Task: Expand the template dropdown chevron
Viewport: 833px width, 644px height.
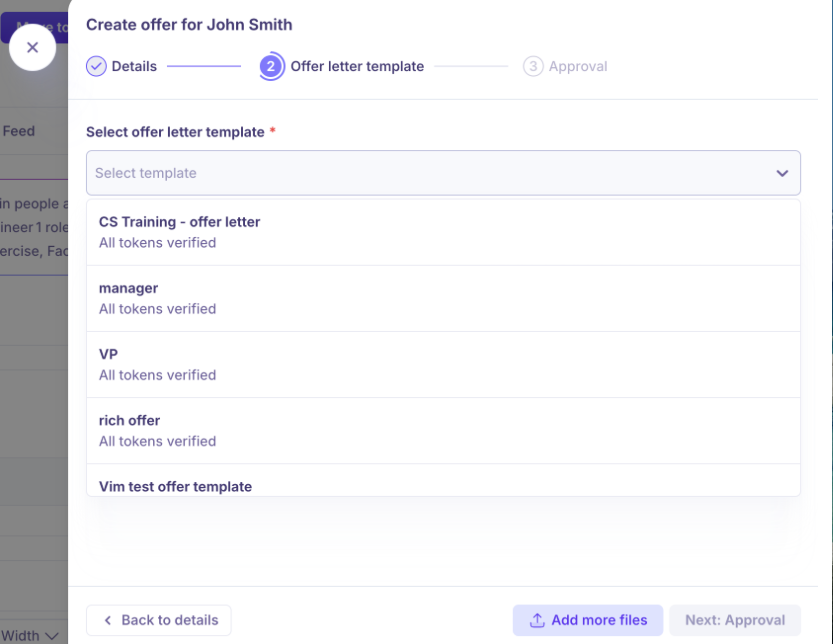Action: (782, 173)
